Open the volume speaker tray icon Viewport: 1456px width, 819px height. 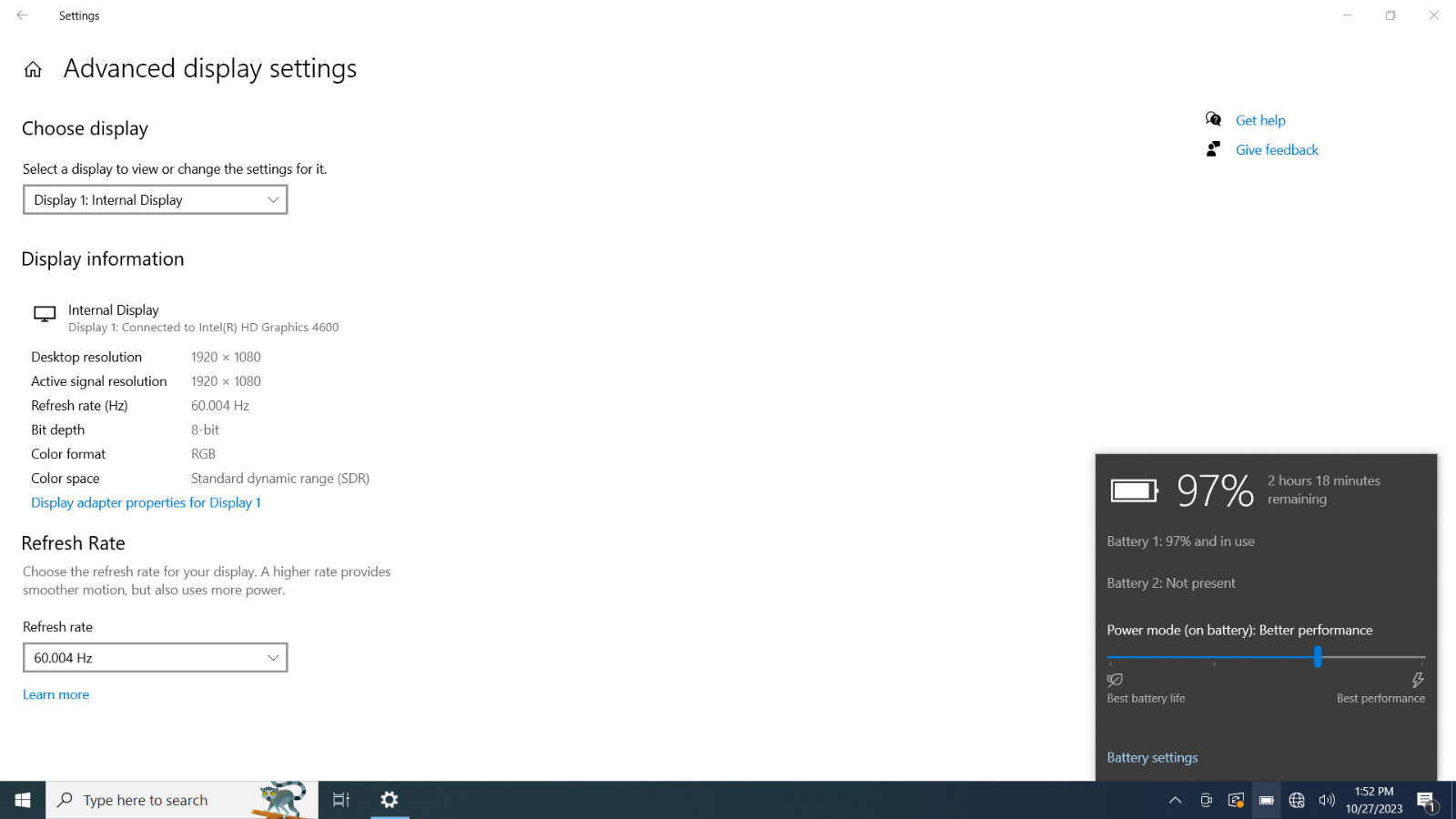1327,801
